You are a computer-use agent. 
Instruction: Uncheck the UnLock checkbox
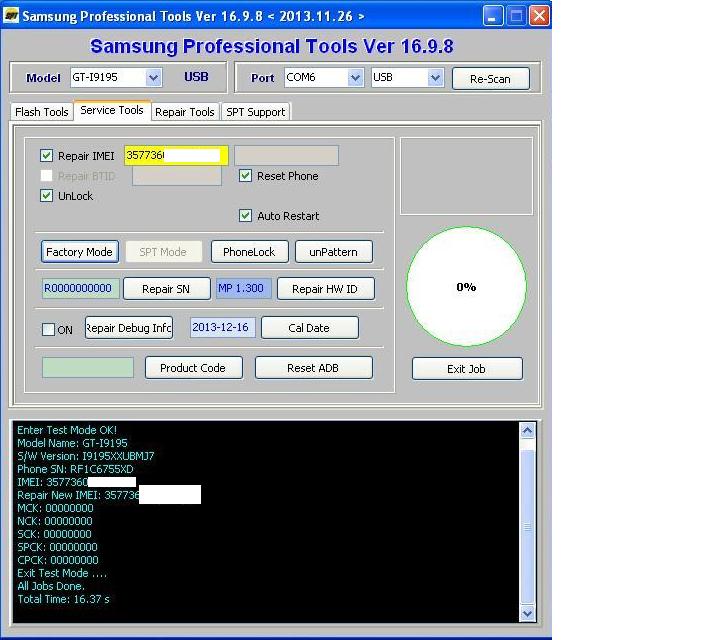[x=46, y=196]
